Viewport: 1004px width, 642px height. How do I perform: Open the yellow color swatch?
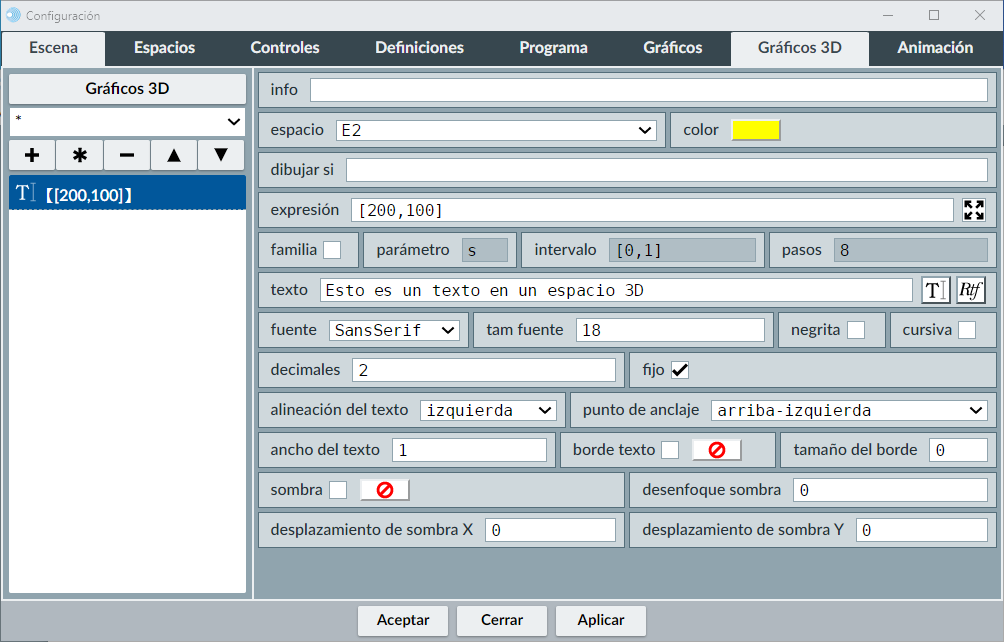click(x=755, y=130)
